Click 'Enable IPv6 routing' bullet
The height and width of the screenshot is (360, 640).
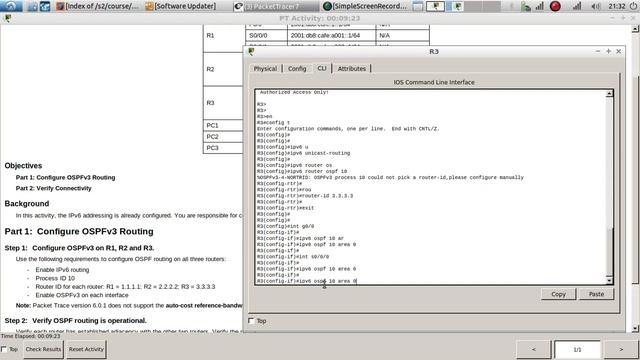[x=62, y=270]
